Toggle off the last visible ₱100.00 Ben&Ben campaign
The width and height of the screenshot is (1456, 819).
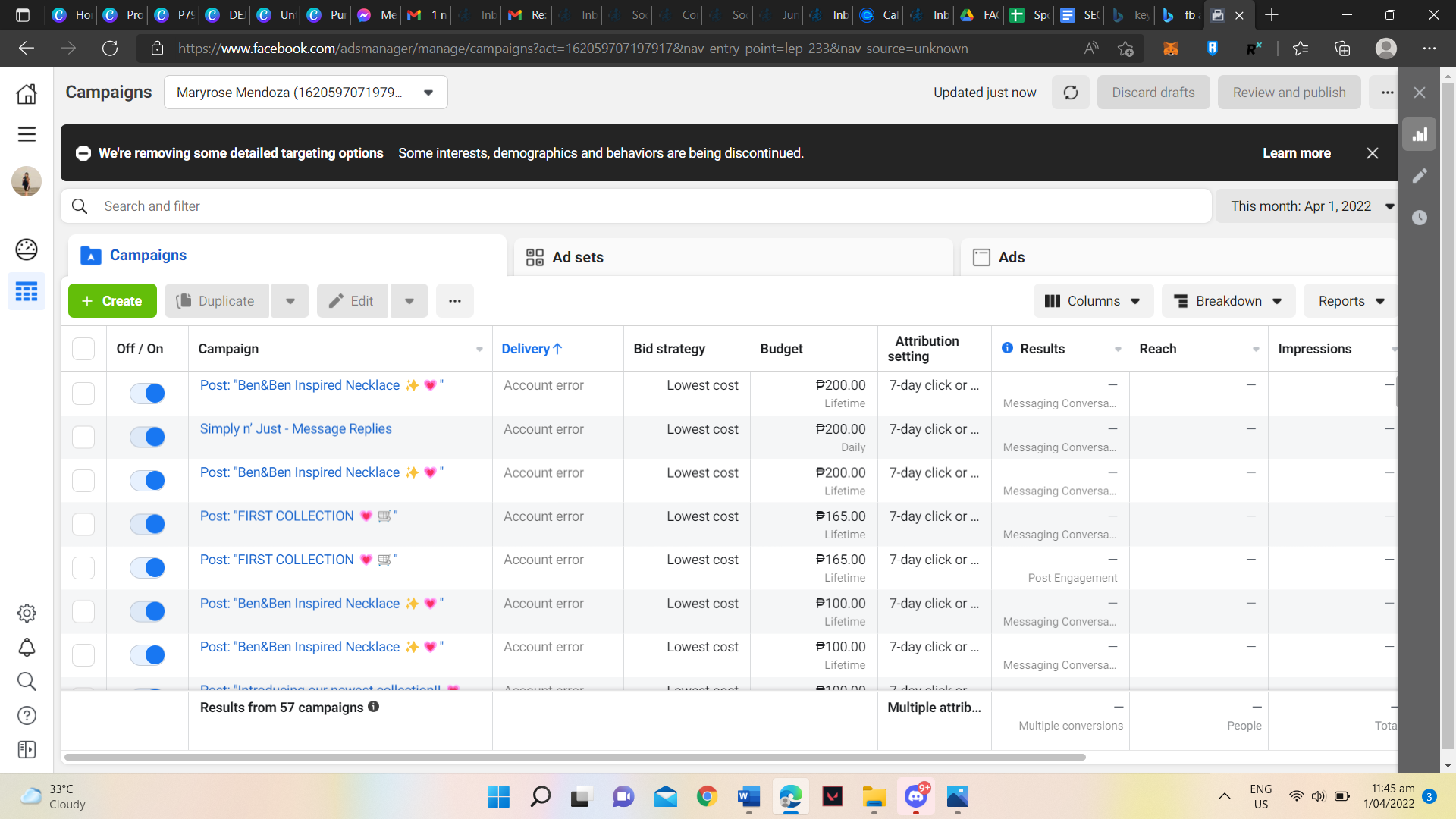pos(147,654)
